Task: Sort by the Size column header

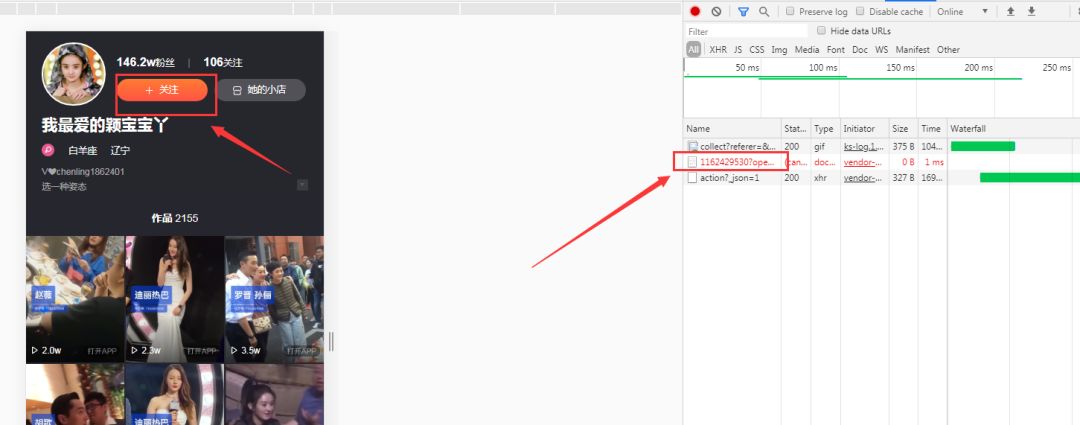Action: click(x=903, y=129)
